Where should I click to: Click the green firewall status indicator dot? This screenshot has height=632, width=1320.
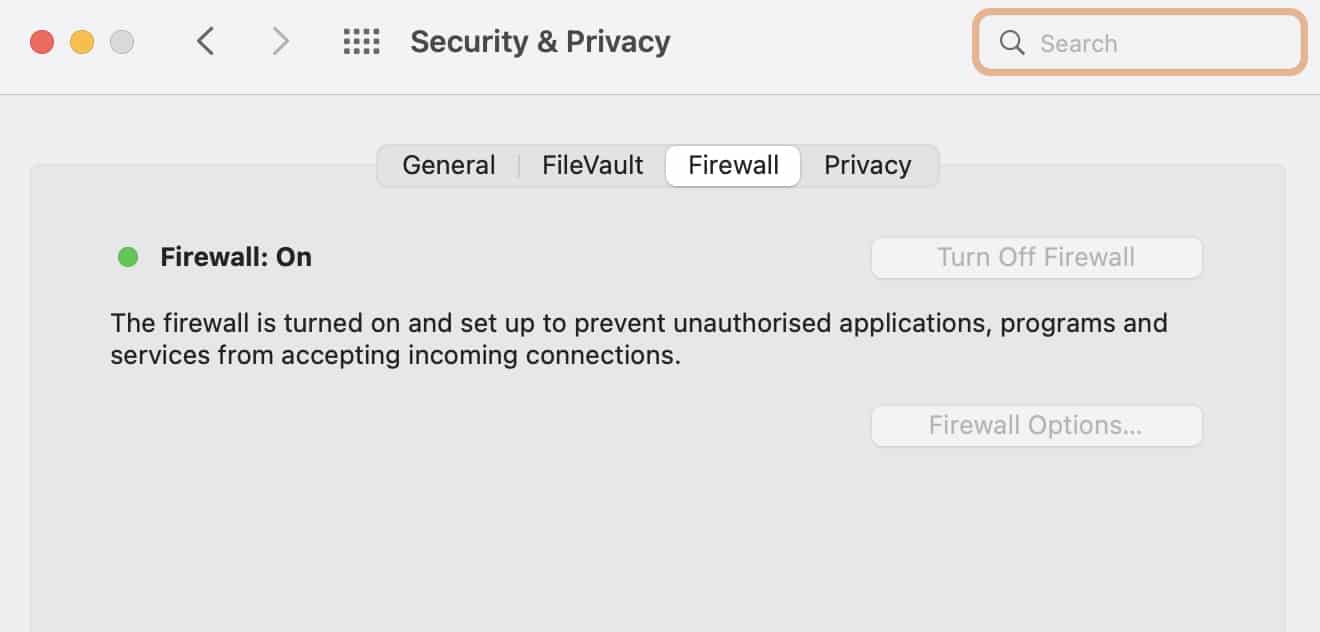point(128,257)
